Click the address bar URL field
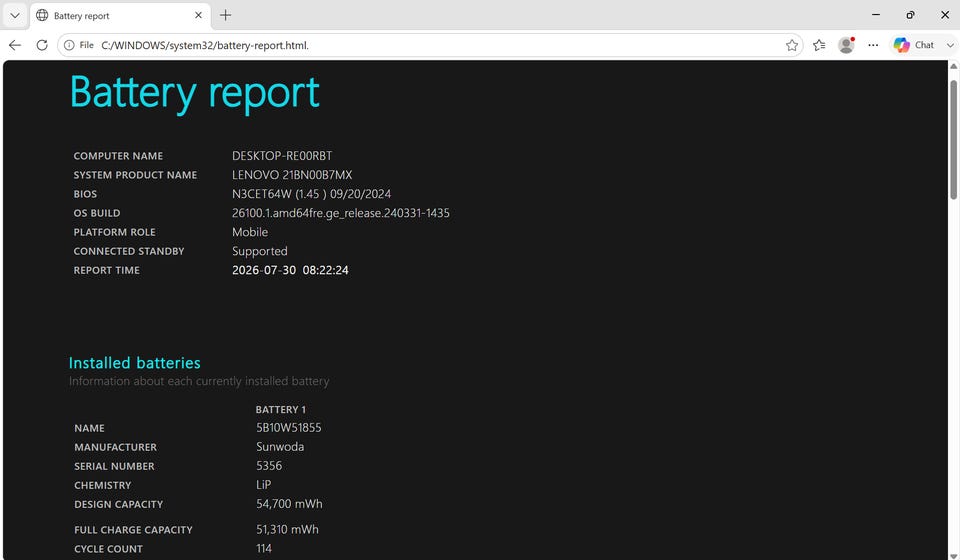The height and width of the screenshot is (560, 960). [x=429, y=45]
